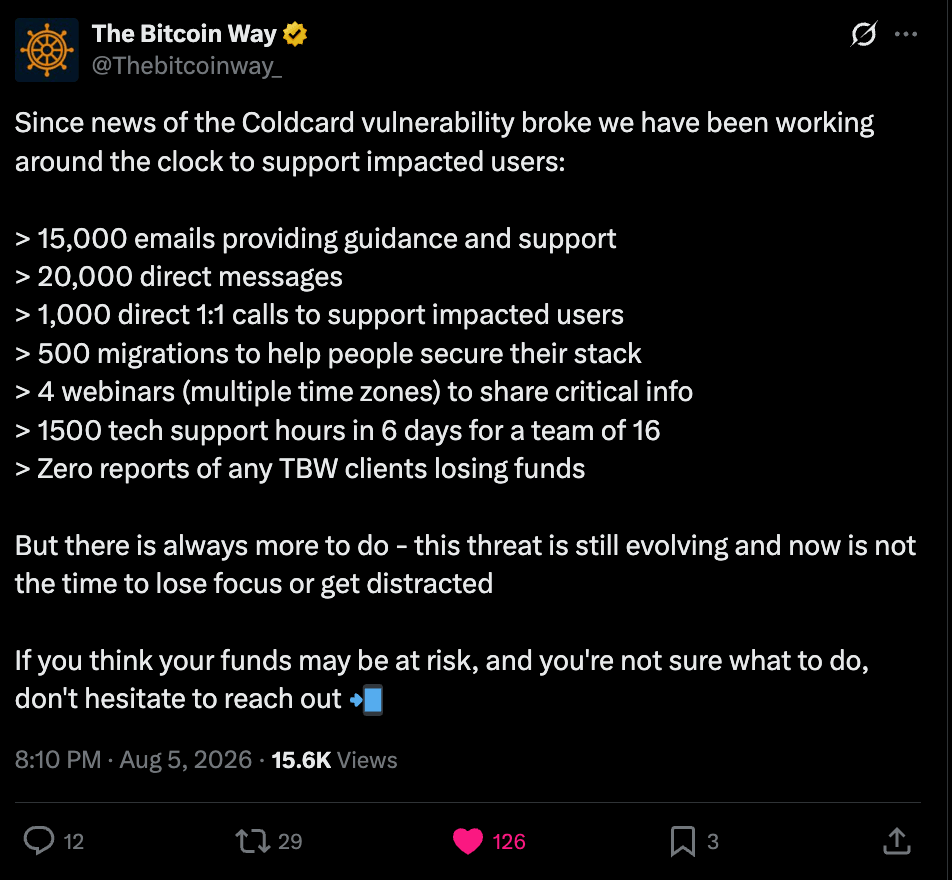Open the Grok explain icon

[863, 34]
